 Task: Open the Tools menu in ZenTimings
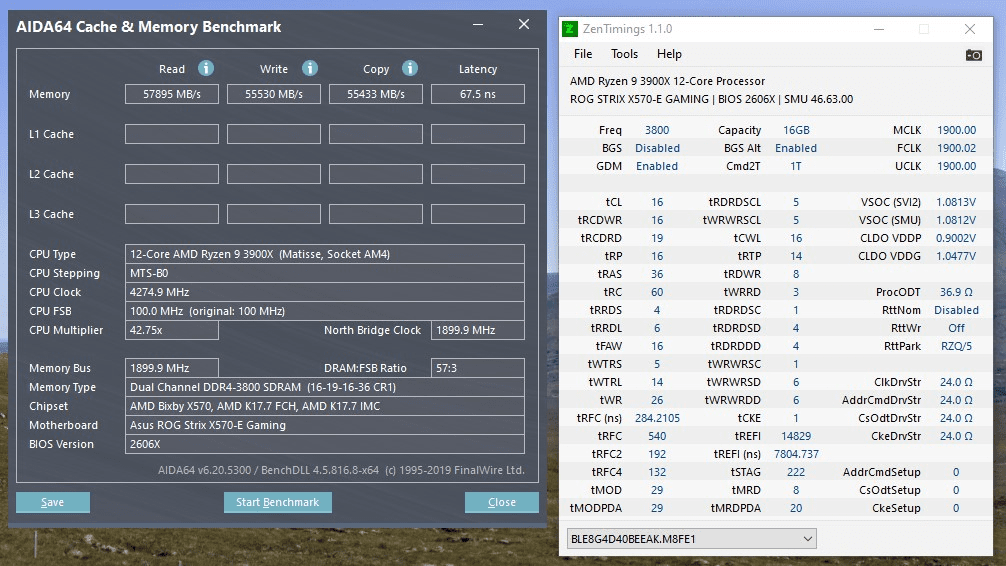tap(624, 54)
